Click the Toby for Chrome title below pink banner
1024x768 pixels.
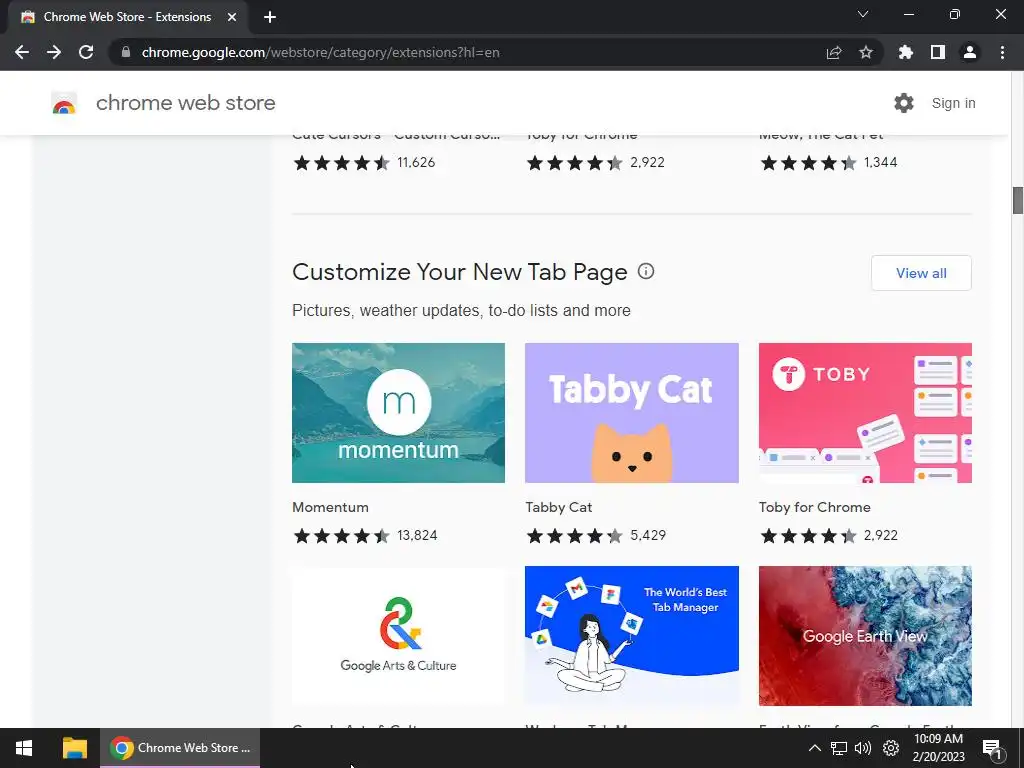(814, 507)
